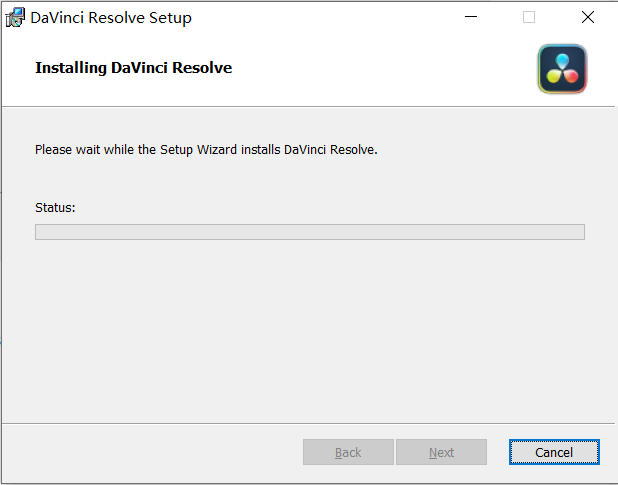Click the "DaVinci Resolve Setup" title text
Screen dimensions: 618x485
pyautogui.click(x=110, y=18)
